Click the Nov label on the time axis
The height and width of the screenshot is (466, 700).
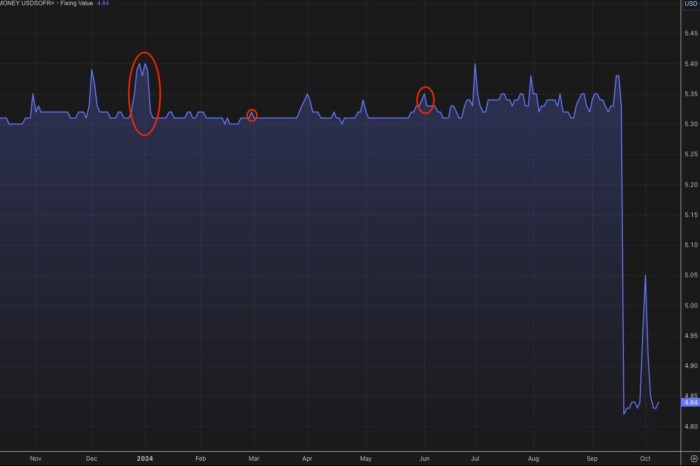tap(35, 456)
